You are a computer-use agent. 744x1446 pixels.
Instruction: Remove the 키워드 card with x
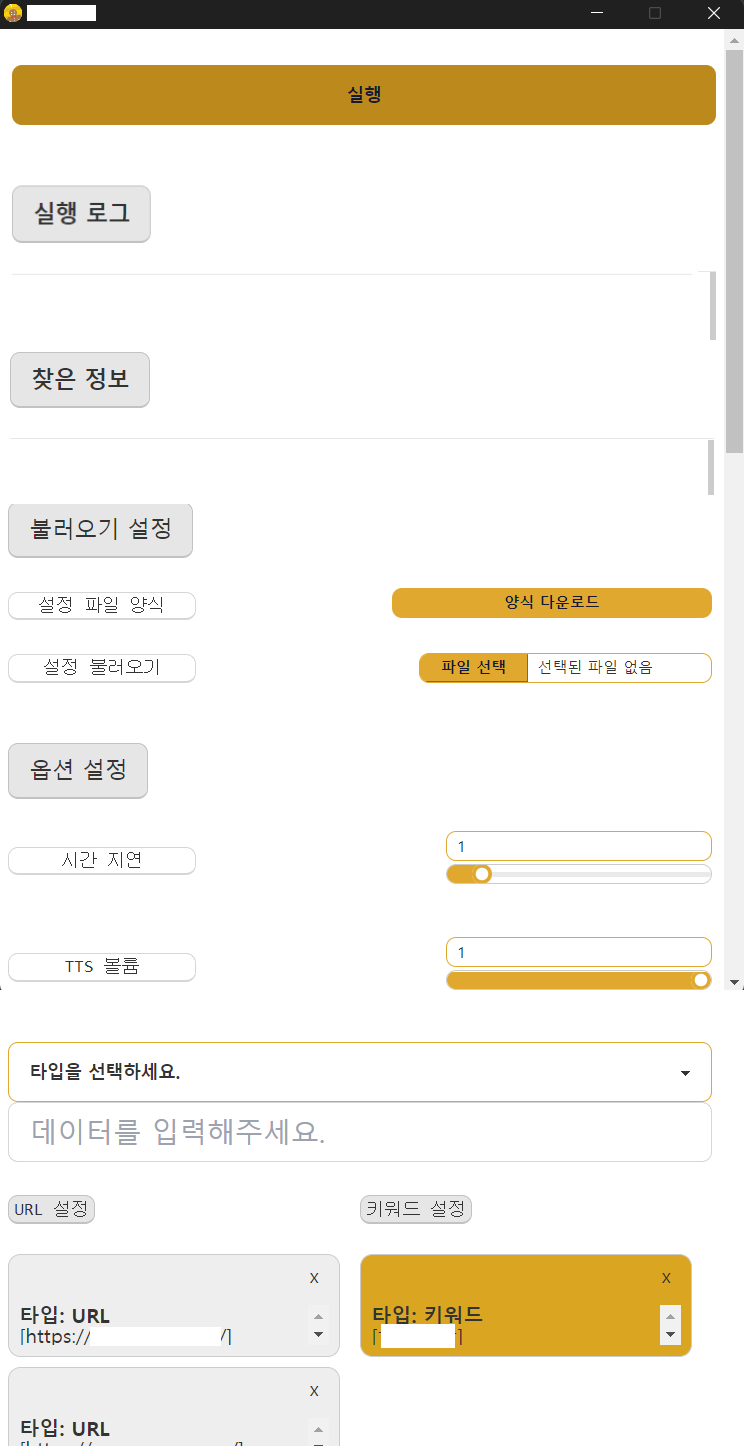[666, 1278]
